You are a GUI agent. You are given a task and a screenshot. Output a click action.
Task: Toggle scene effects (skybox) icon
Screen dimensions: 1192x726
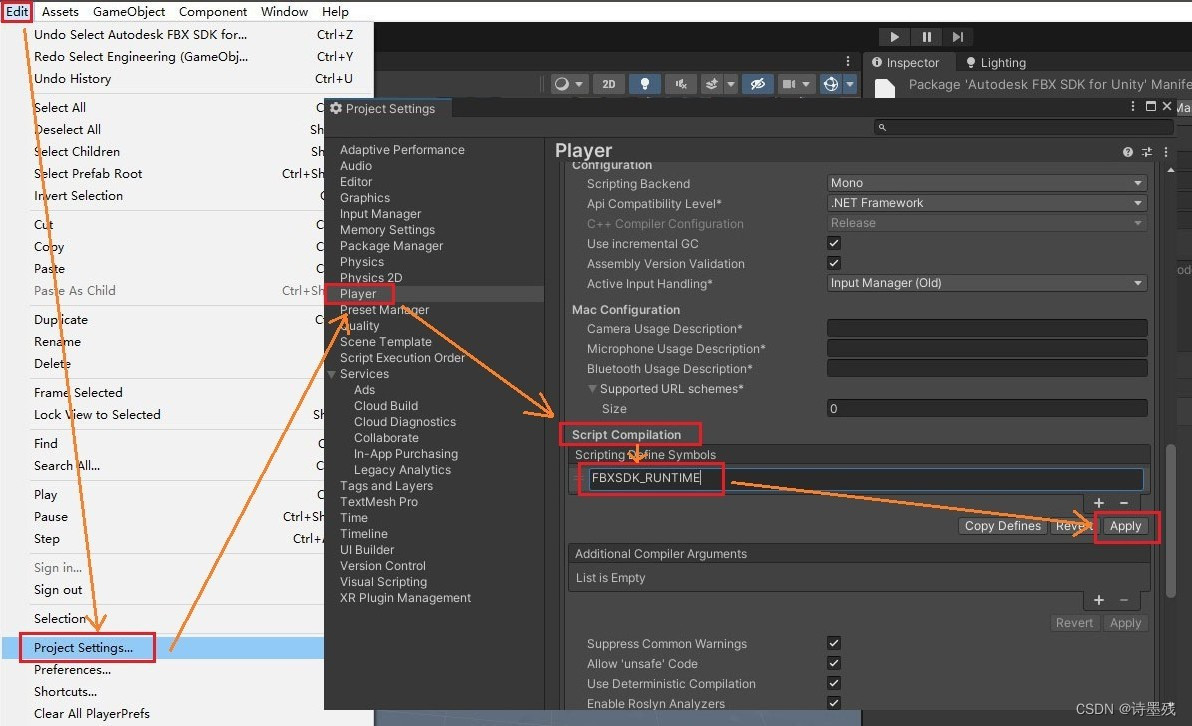[712, 84]
